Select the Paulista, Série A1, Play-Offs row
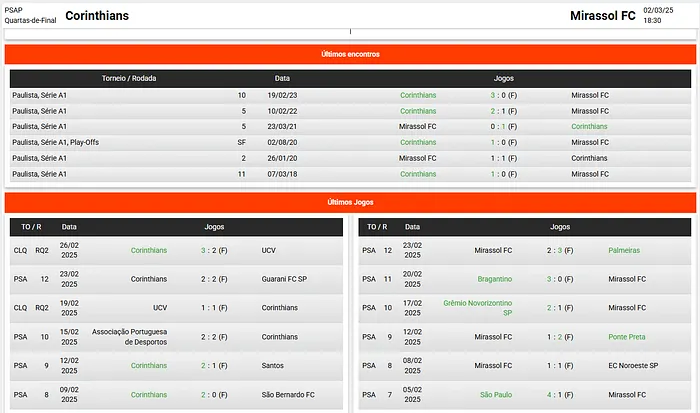This screenshot has height=413, width=700. click(x=56, y=142)
